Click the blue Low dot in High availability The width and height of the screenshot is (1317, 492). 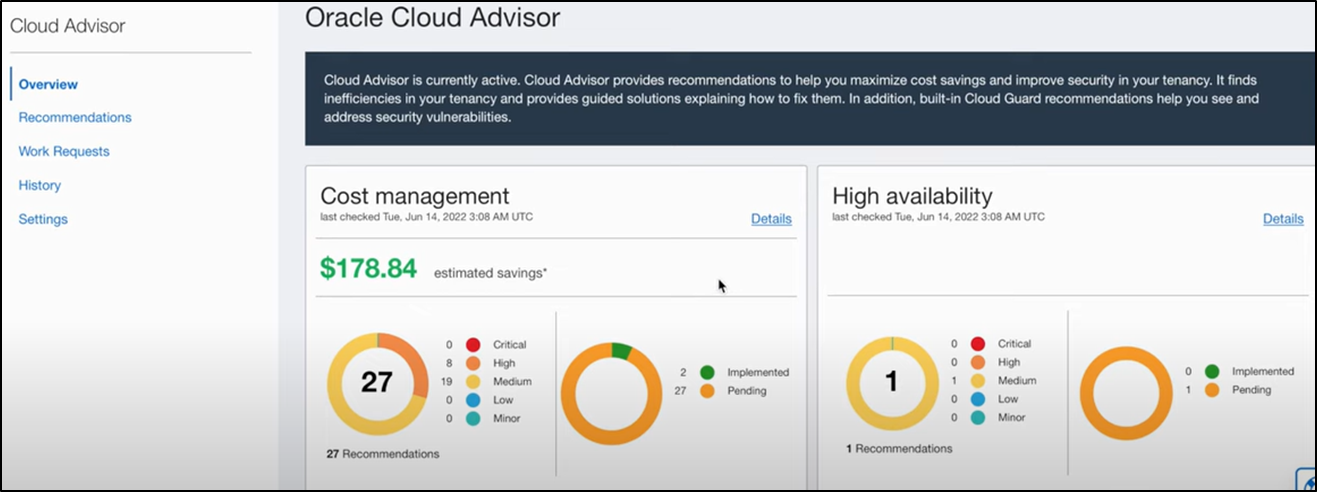coord(979,400)
